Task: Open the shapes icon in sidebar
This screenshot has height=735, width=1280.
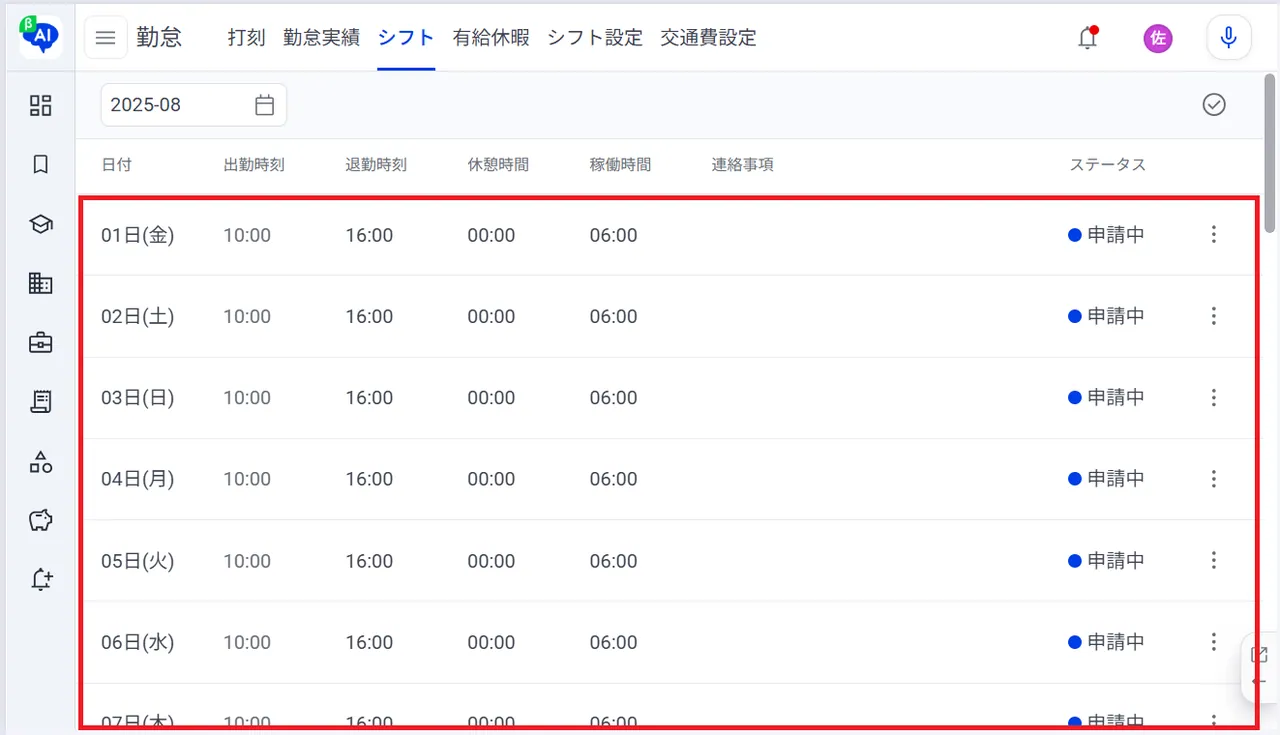Action: [41, 461]
